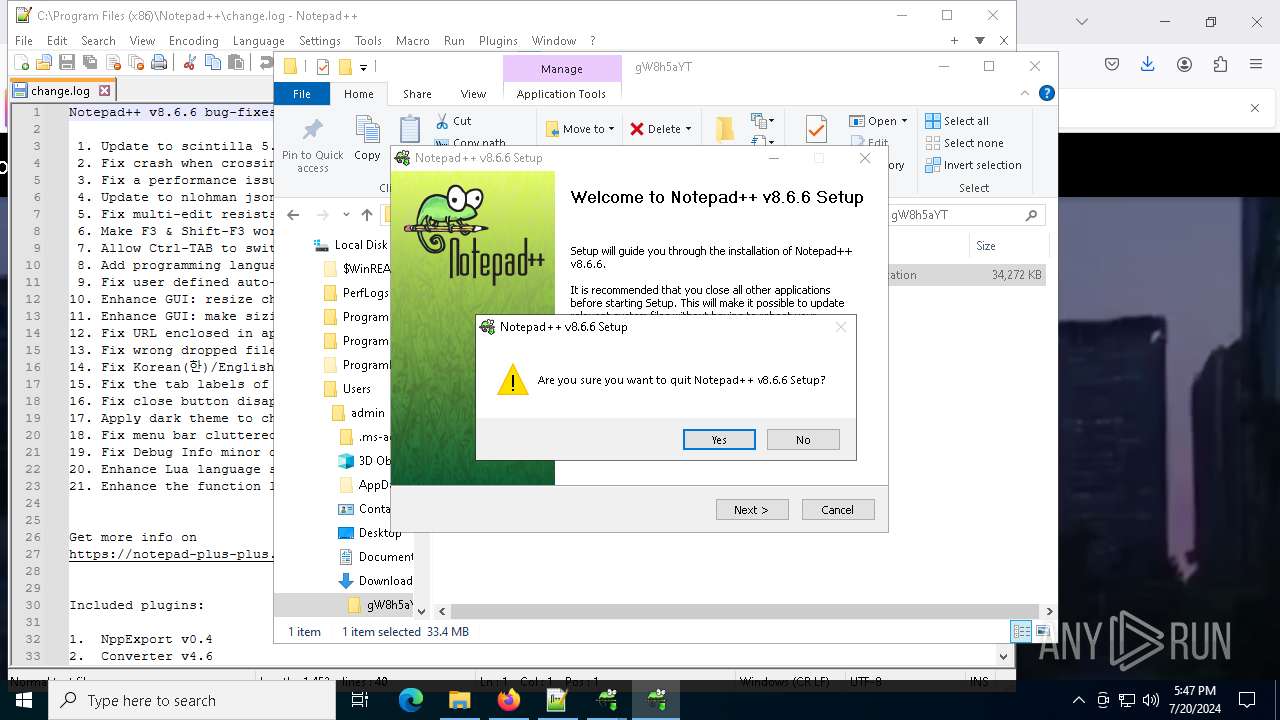Click Firefox Extensions puzzle icon

1220,64
